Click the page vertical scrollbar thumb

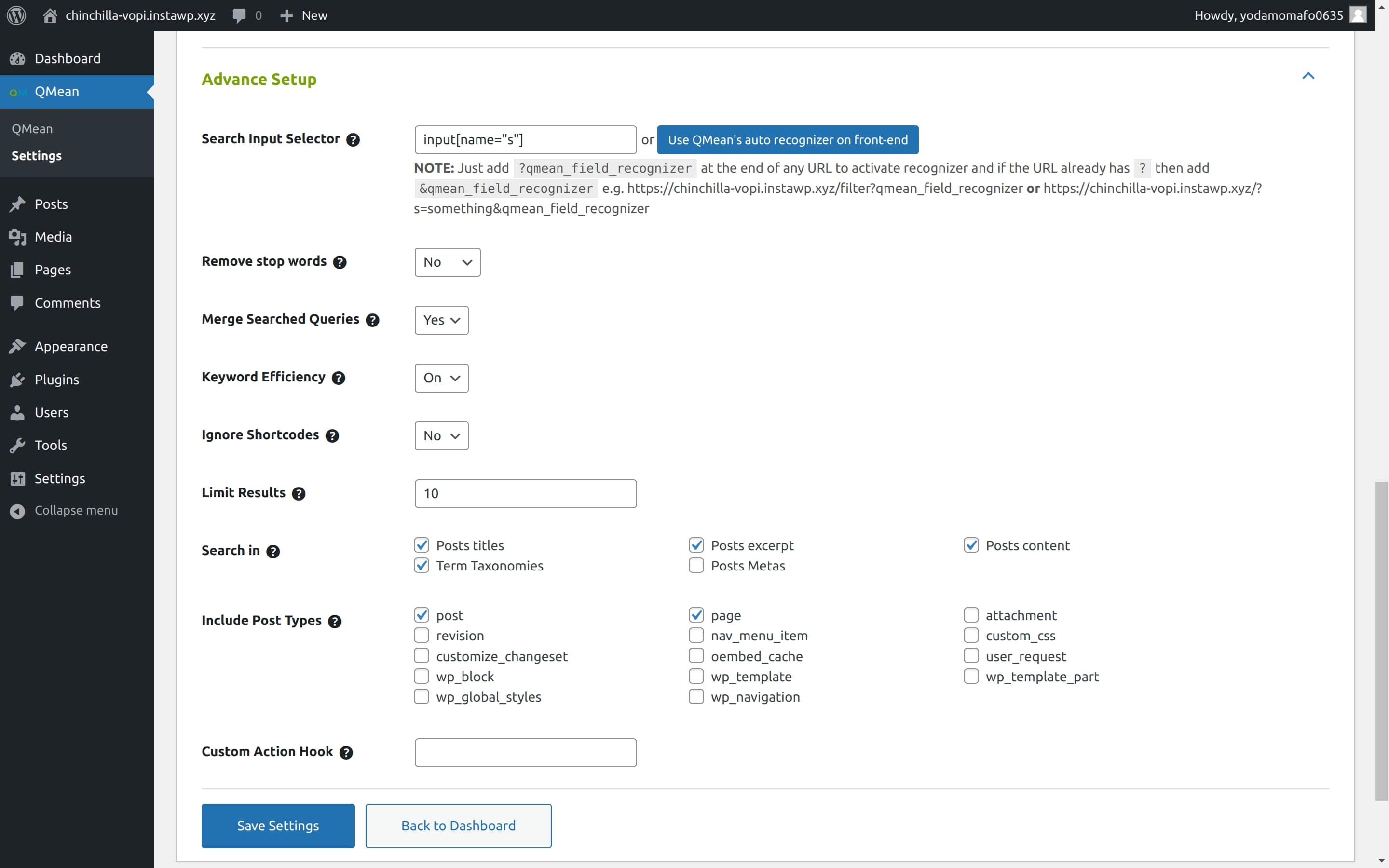[x=1382, y=641]
